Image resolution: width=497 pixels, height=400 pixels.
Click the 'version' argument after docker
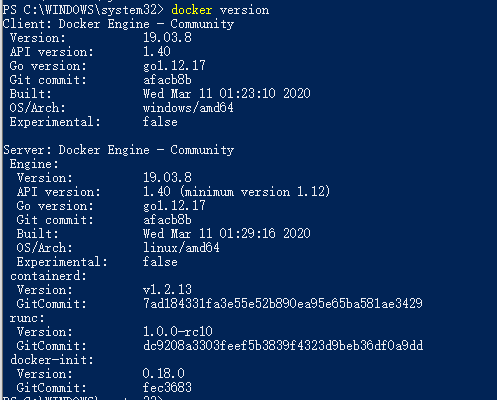tap(244, 10)
